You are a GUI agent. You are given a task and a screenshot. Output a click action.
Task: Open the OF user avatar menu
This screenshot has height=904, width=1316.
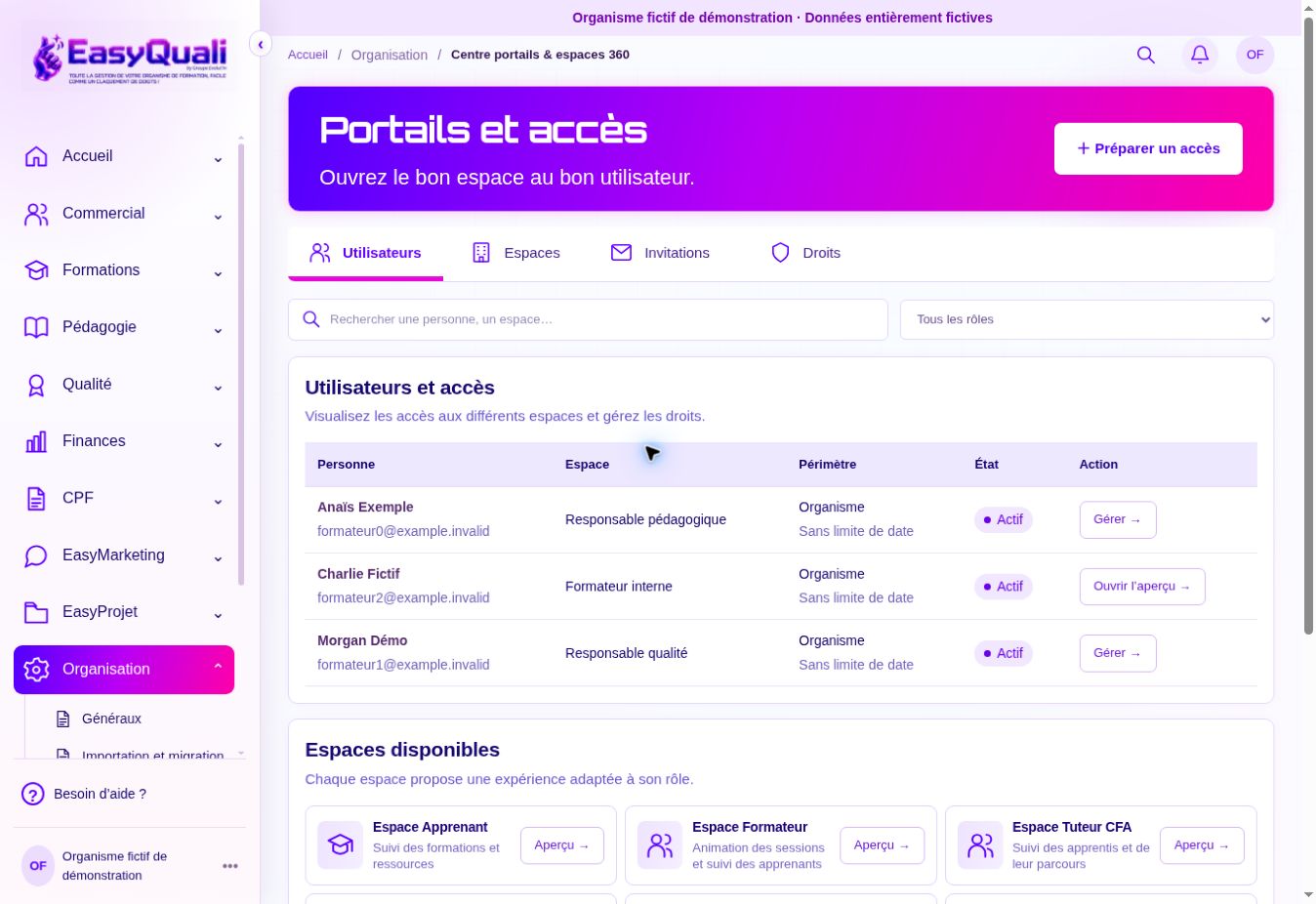click(1254, 55)
